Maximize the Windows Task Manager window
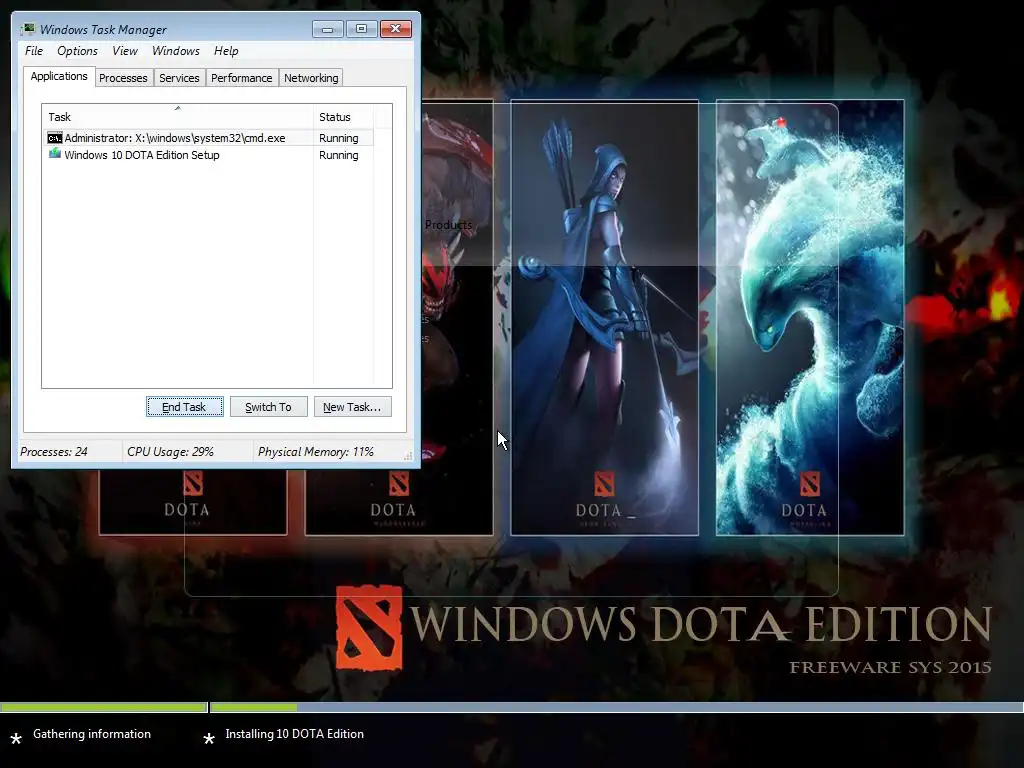Viewport: 1024px width, 768px height. pyautogui.click(x=361, y=29)
